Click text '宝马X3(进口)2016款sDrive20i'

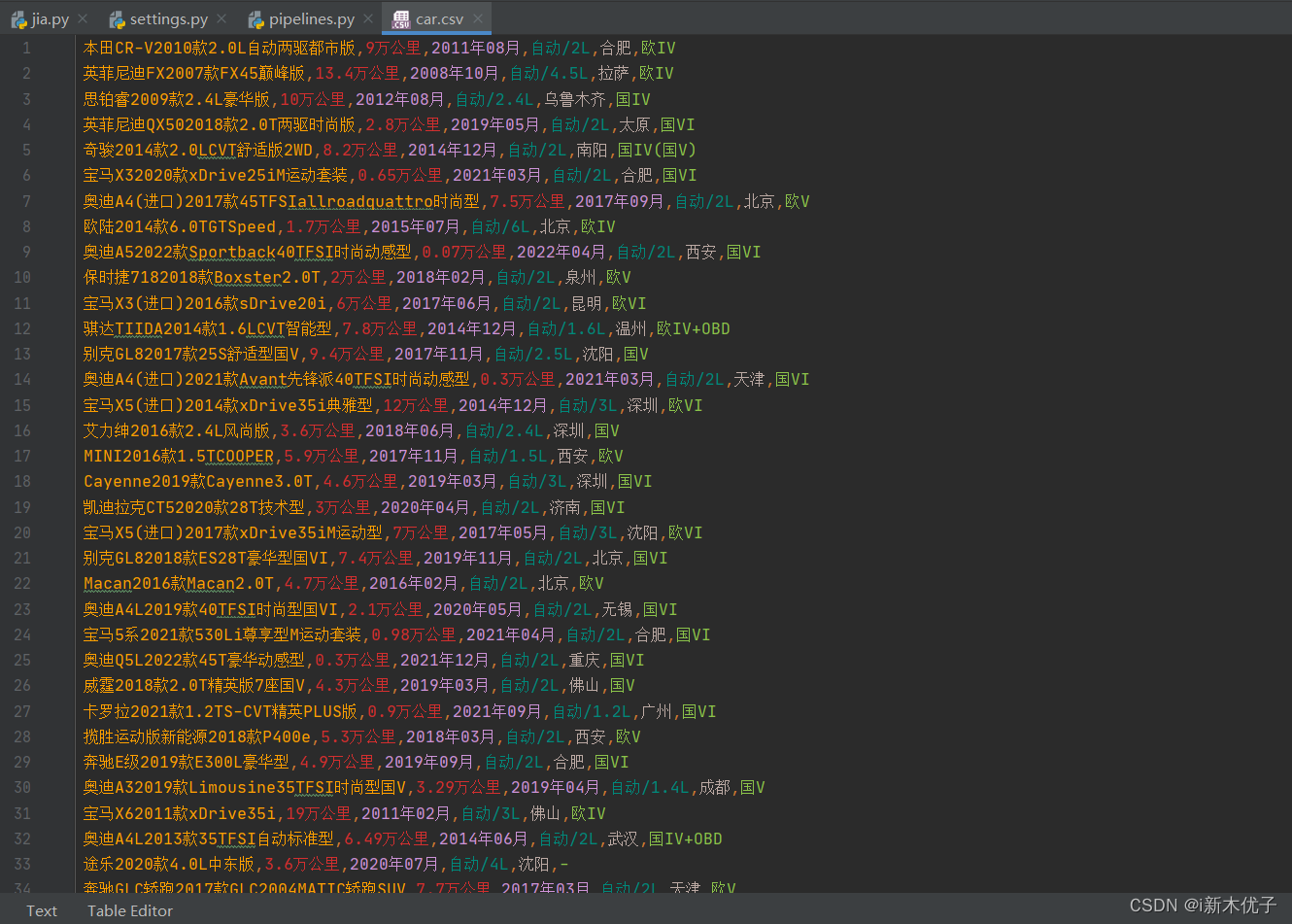[205, 303]
